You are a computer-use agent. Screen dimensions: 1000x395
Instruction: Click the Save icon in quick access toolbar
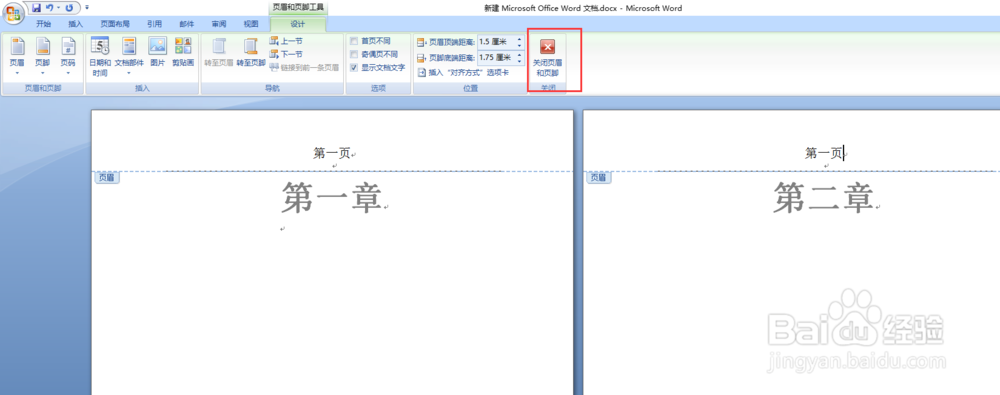point(36,8)
